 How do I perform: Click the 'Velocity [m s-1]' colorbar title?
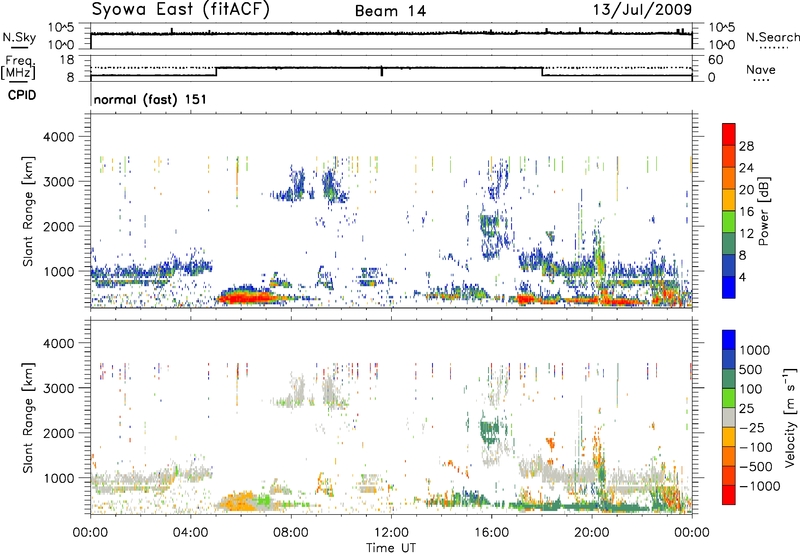click(x=790, y=417)
